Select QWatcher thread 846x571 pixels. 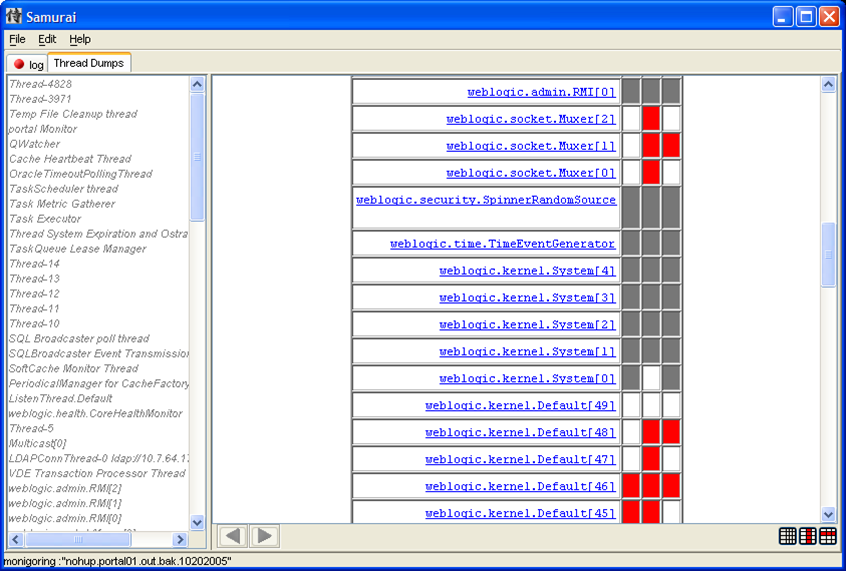tap(35, 144)
